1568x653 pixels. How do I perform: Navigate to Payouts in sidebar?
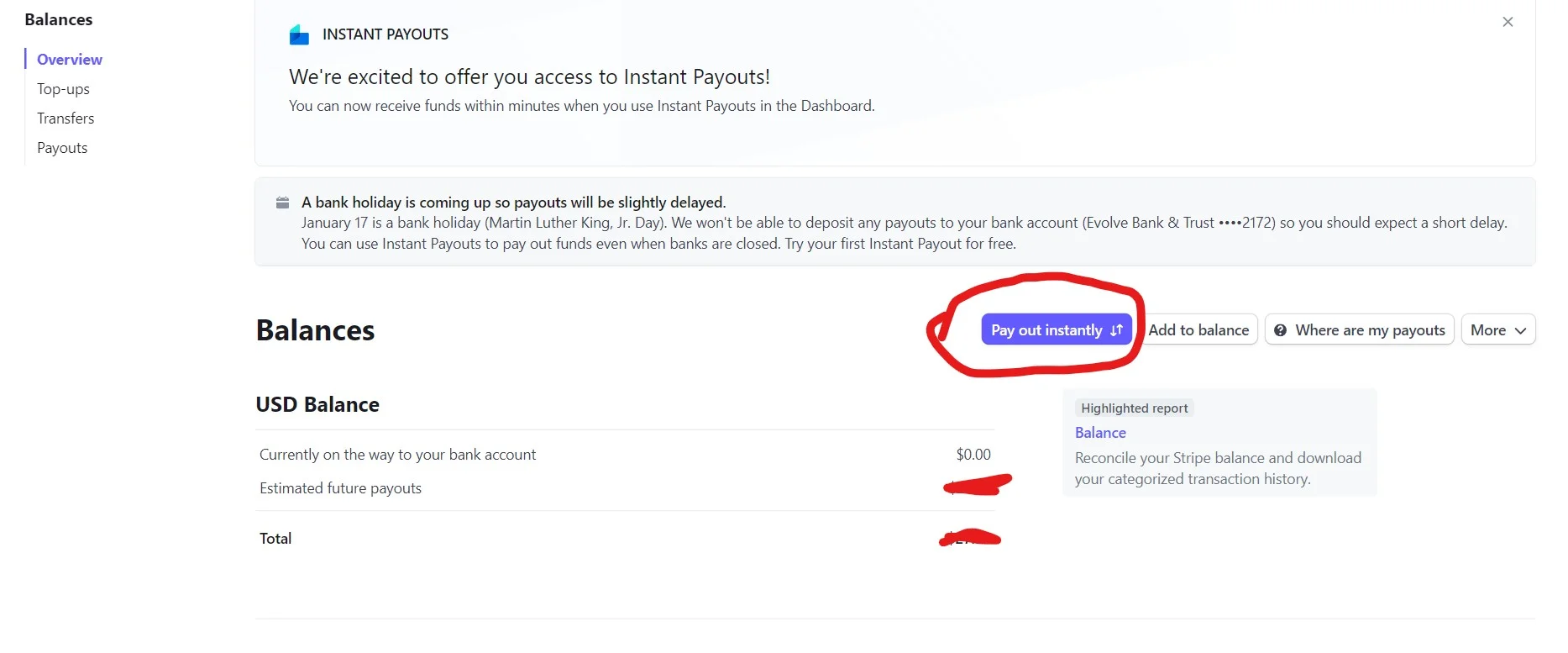click(x=62, y=148)
